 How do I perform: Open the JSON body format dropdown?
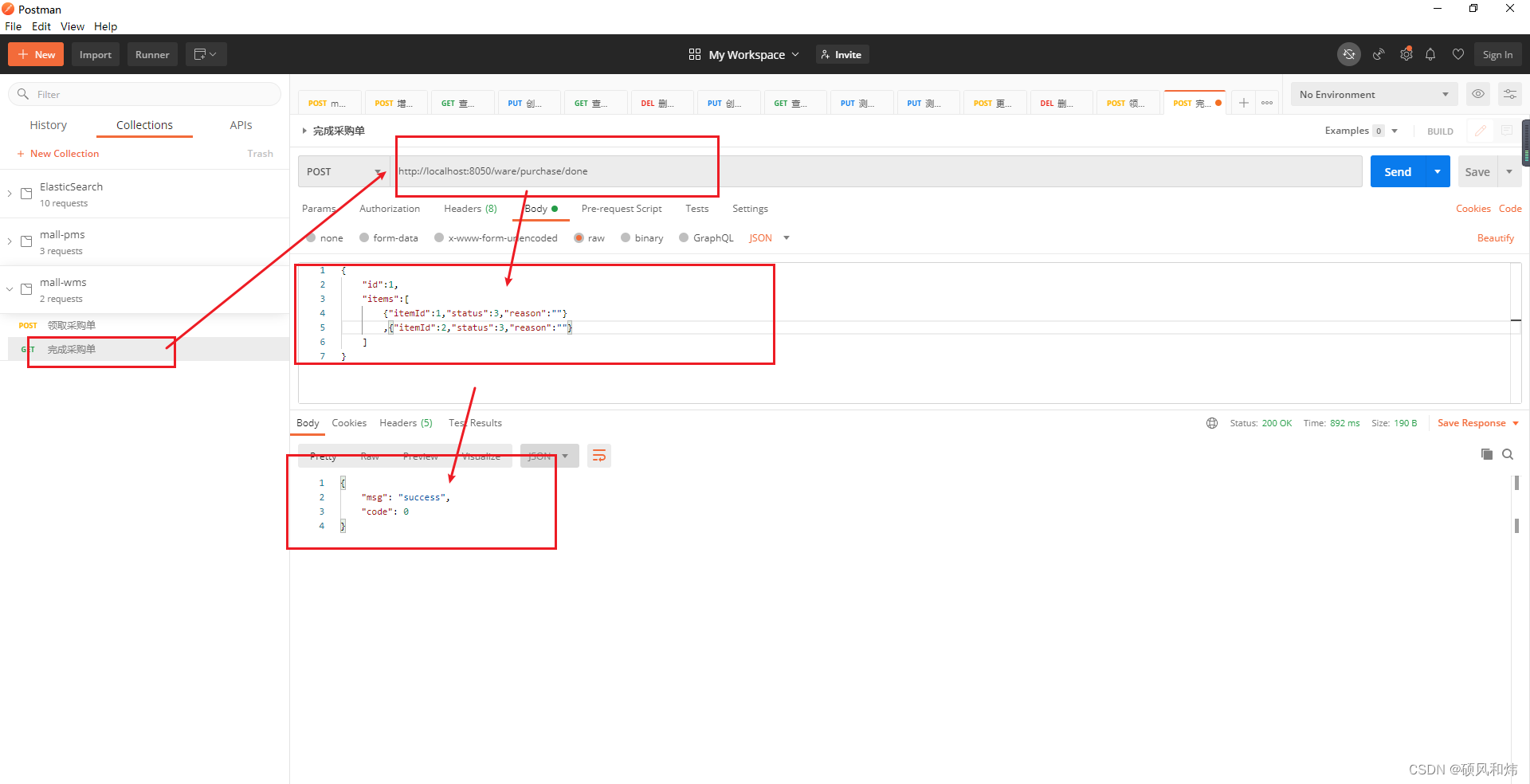pos(770,238)
